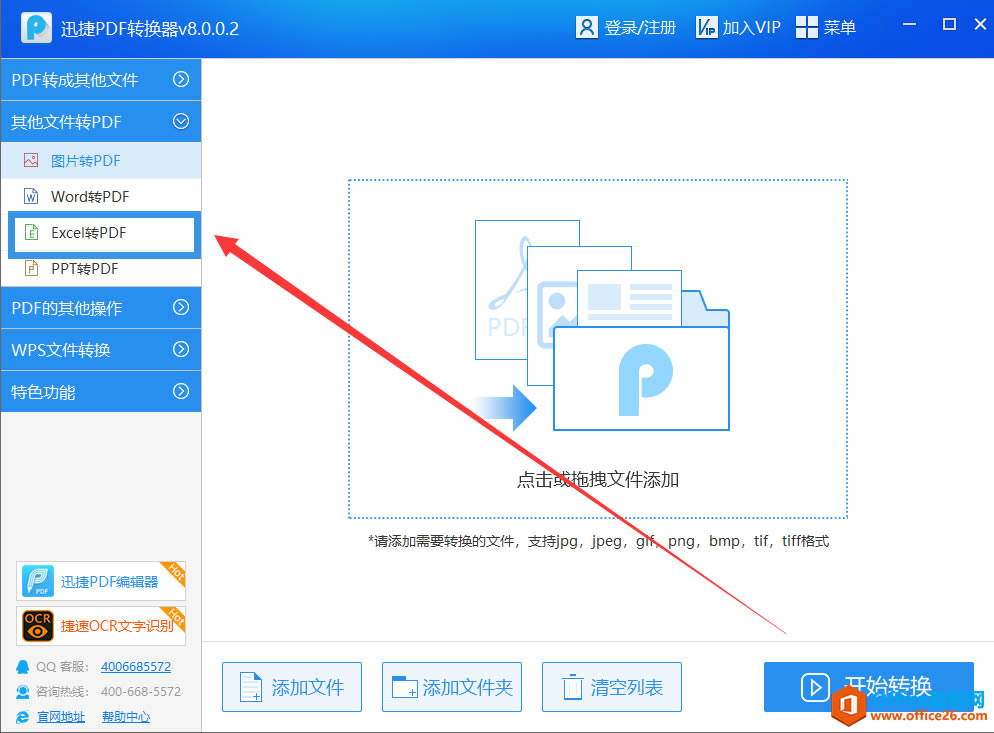
Task: Click the 菜单 grid icon
Action: (x=806, y=27)
